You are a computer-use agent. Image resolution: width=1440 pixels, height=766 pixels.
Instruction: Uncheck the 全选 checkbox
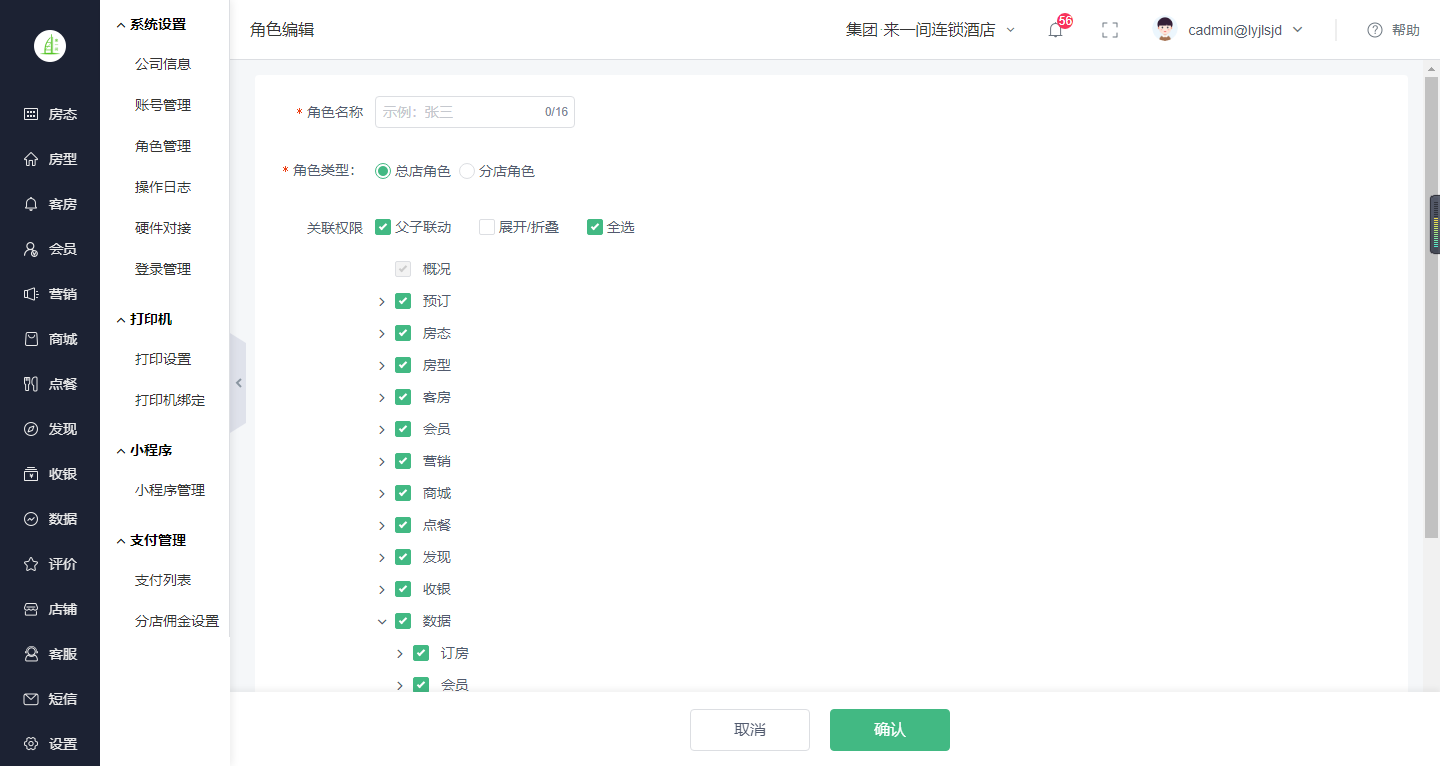pyautogui.click(x=595, y=227)
